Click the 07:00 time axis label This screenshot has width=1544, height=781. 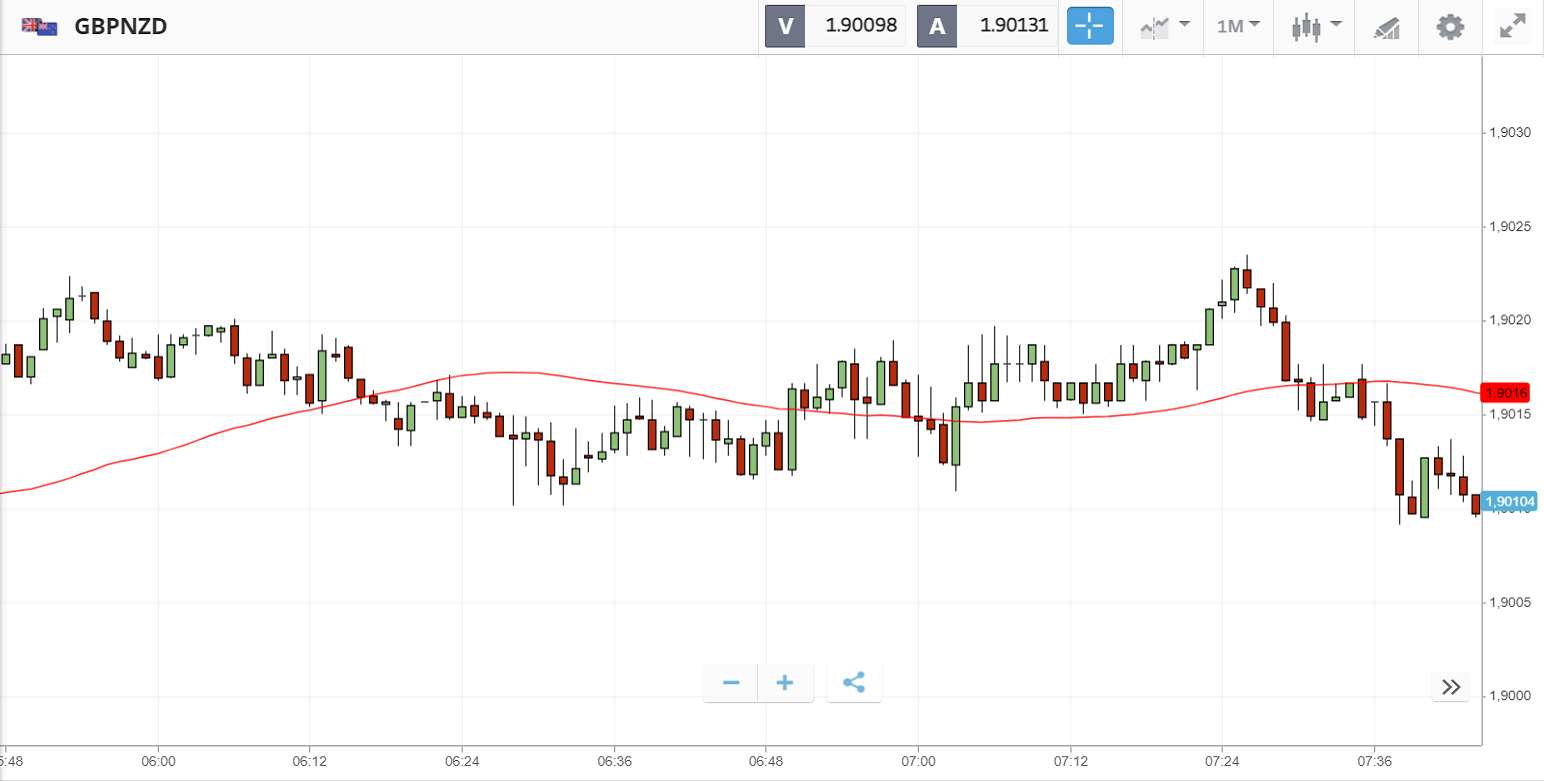click(918, 762)
